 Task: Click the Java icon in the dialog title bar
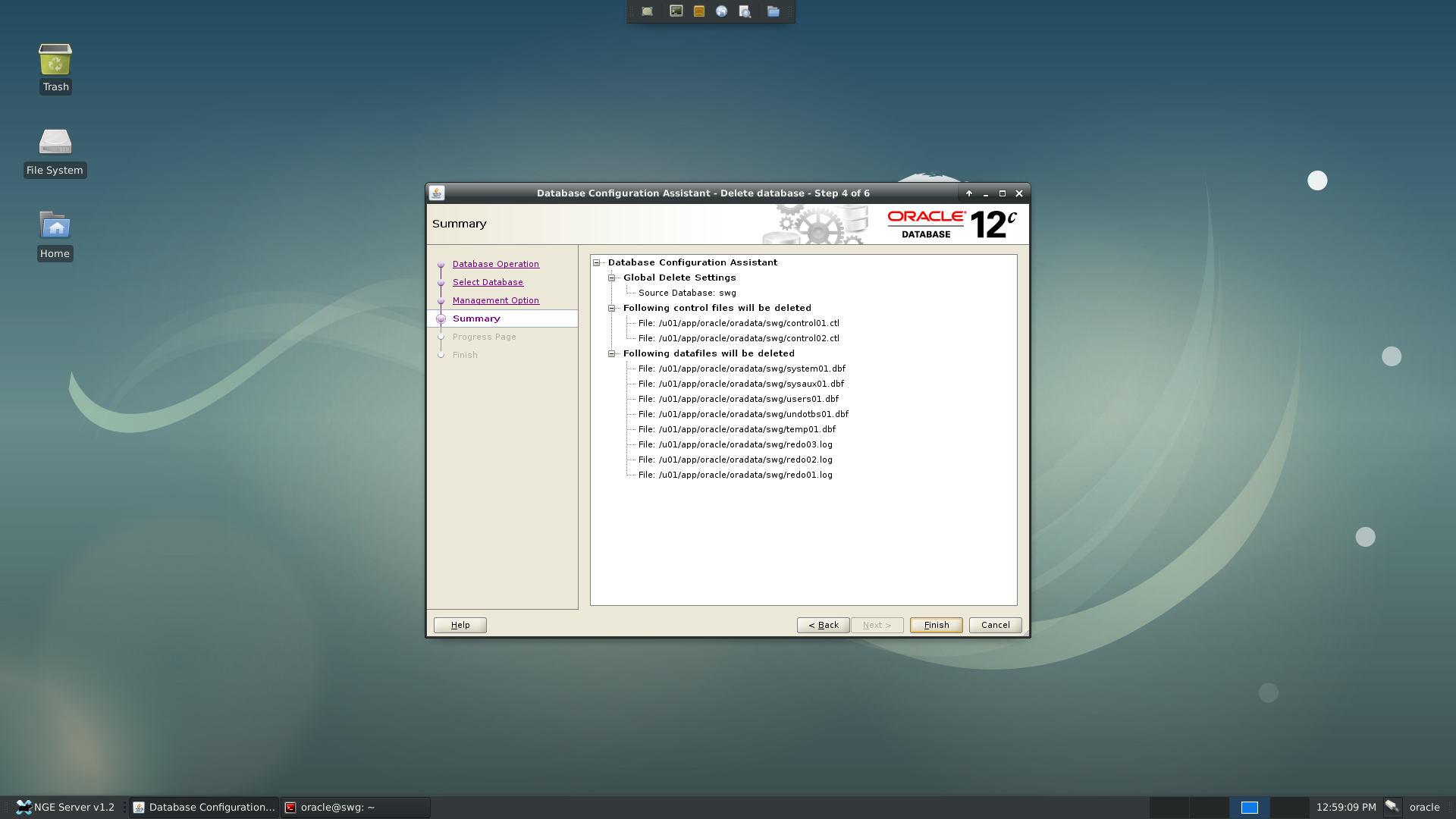coord(437,193)
